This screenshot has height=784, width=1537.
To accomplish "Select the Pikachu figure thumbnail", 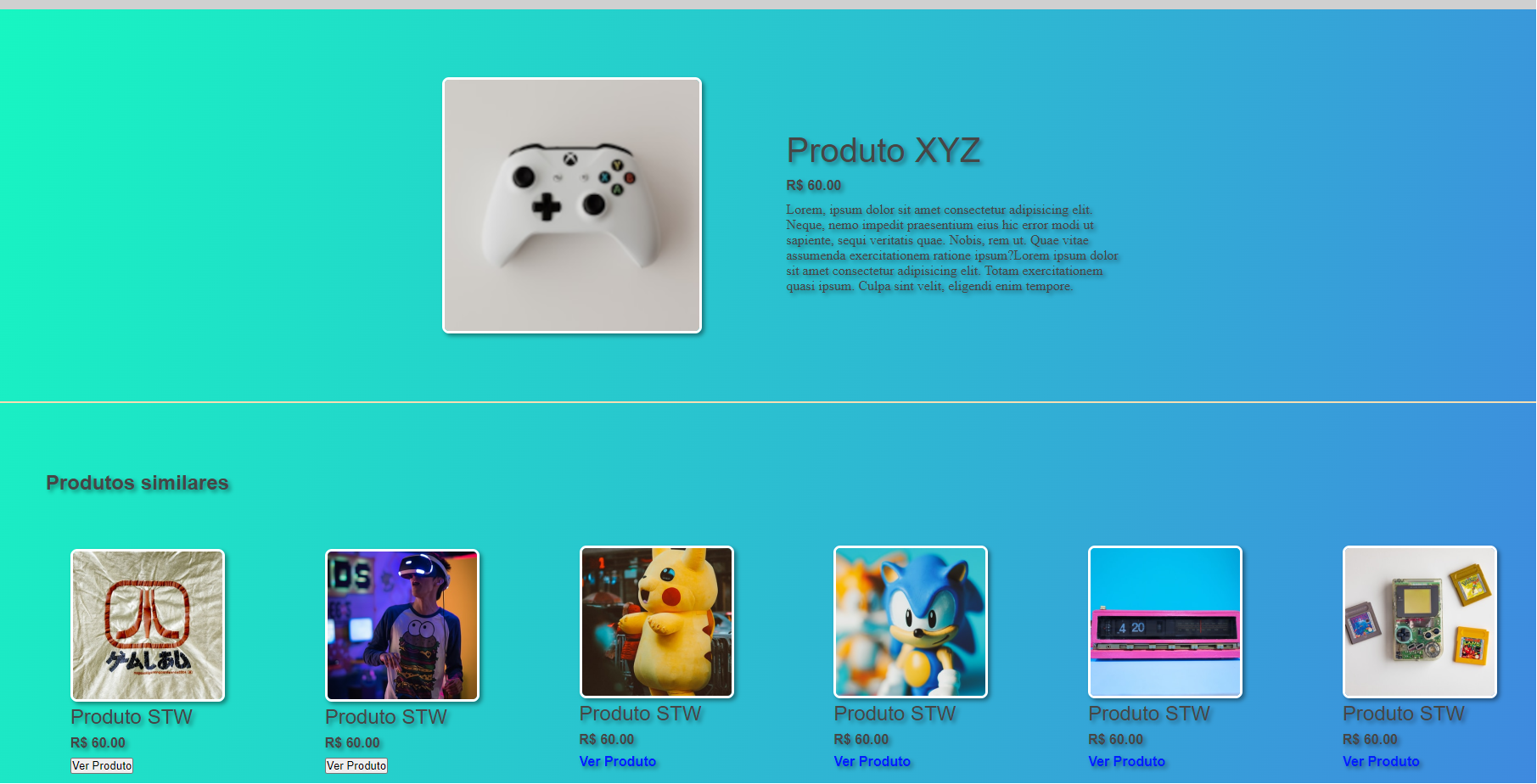I will coord(657,622).
